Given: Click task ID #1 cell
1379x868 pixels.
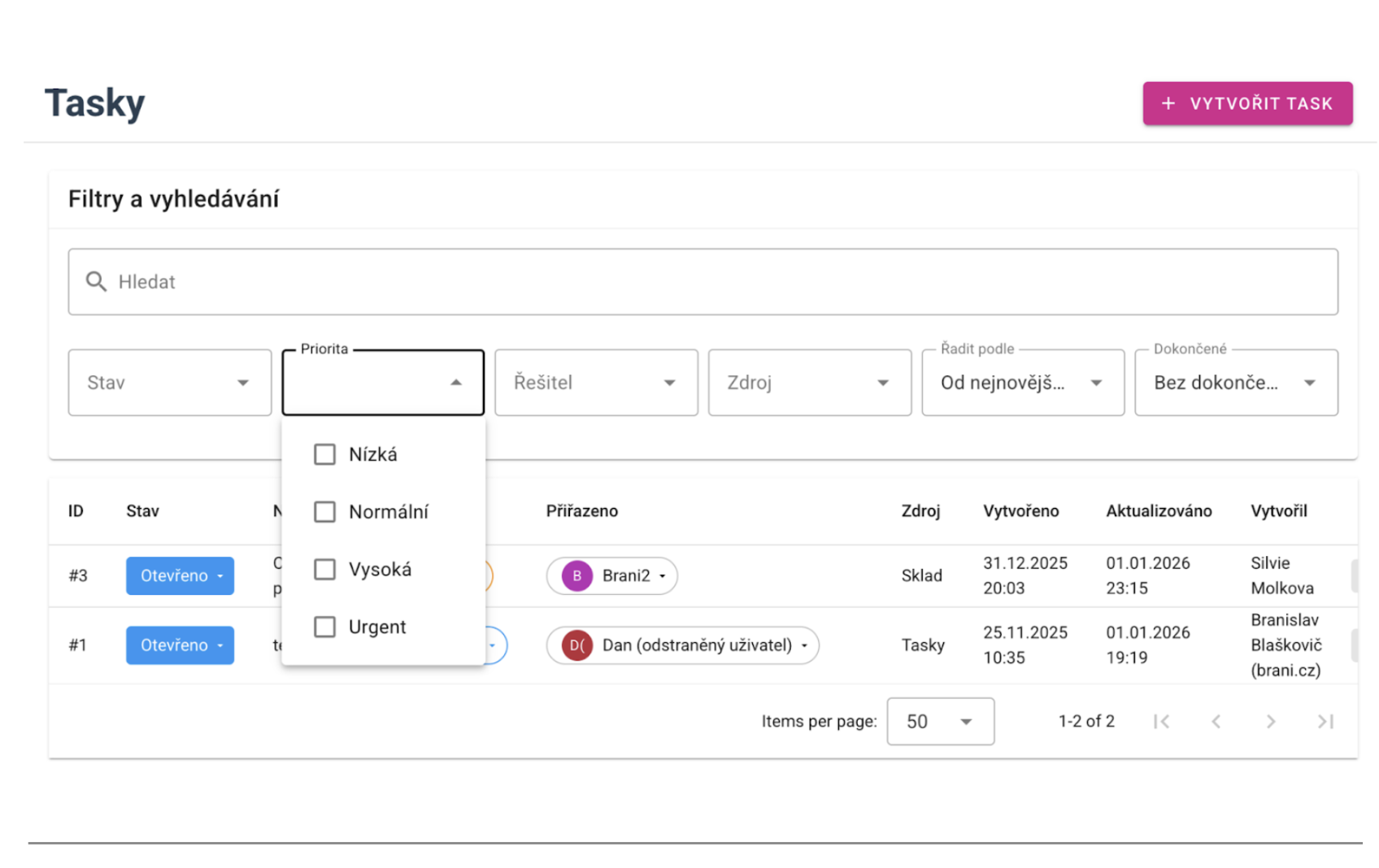Looking at the screenshot, I should [x=77, y=645].
